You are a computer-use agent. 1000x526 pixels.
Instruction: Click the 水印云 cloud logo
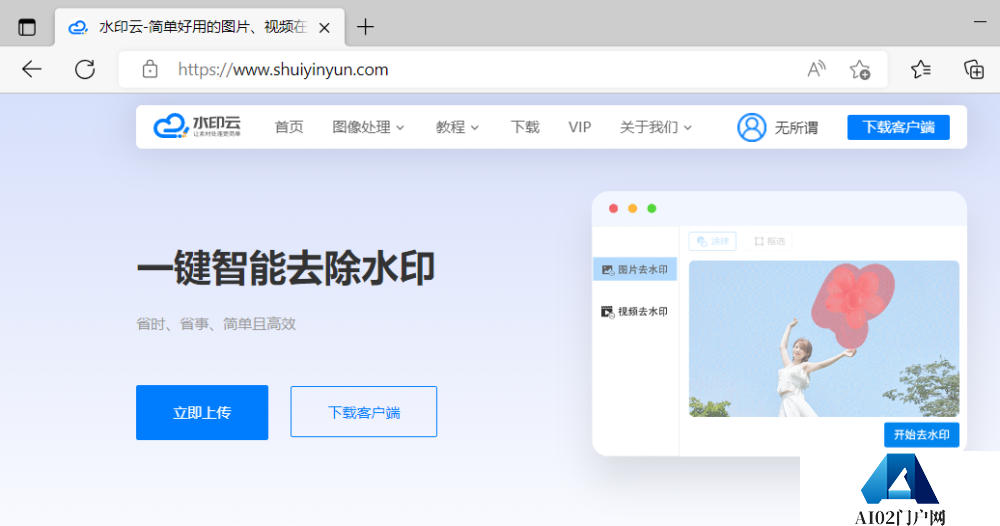pyautogui.click(x=198, y=126)
